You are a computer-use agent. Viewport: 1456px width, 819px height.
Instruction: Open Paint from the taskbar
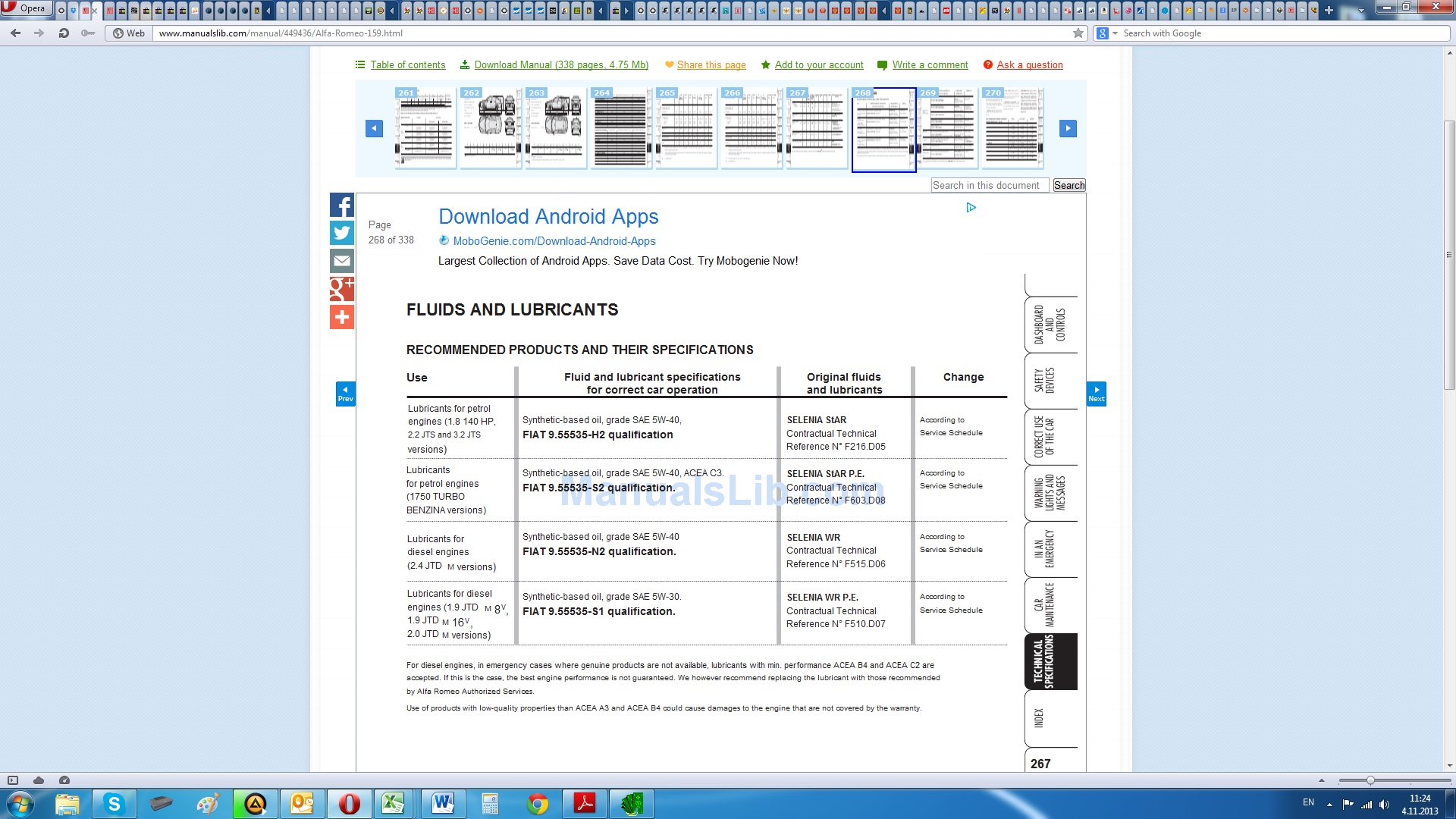pos(208,804)
